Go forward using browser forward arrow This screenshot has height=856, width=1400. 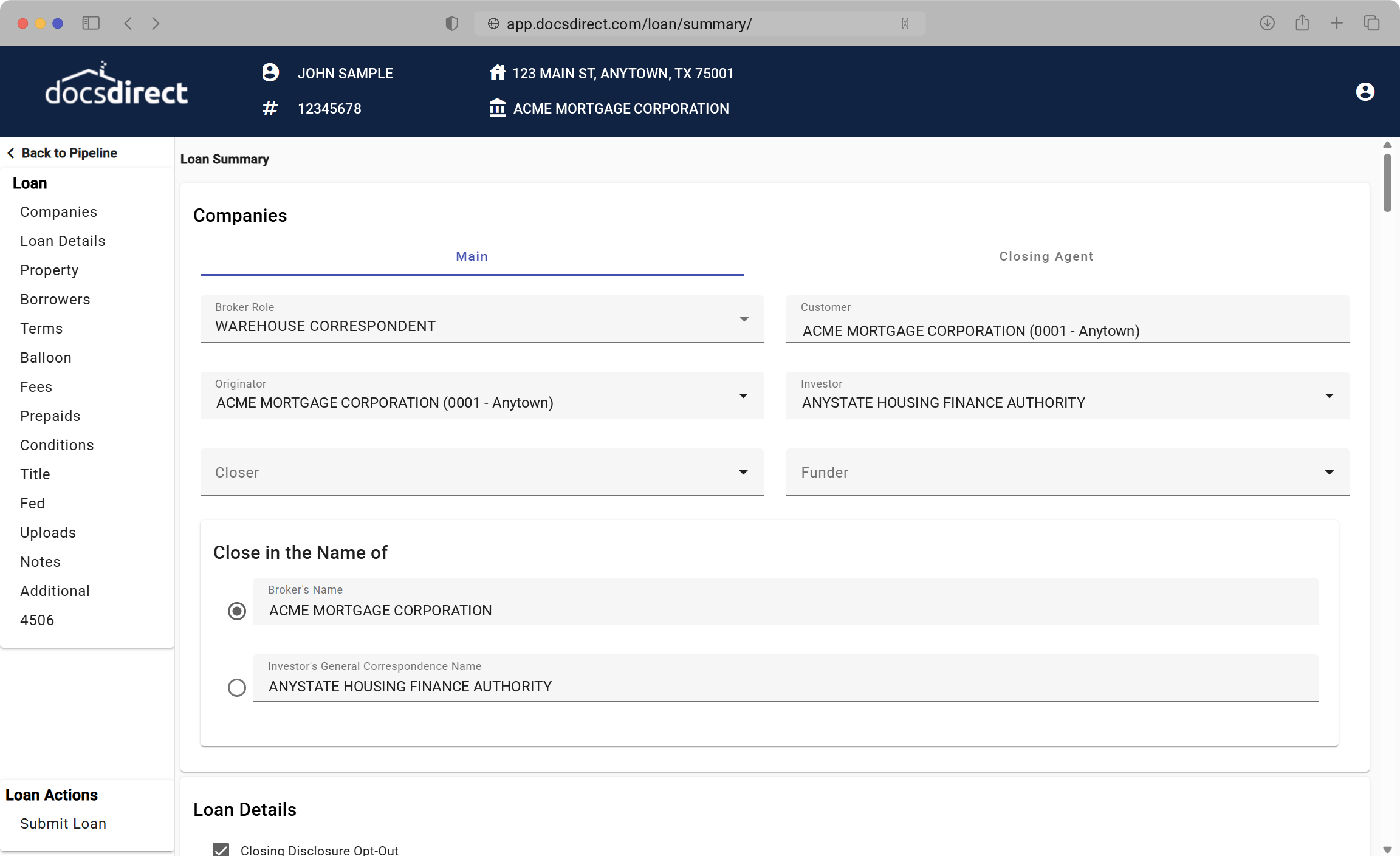point(156,23)
